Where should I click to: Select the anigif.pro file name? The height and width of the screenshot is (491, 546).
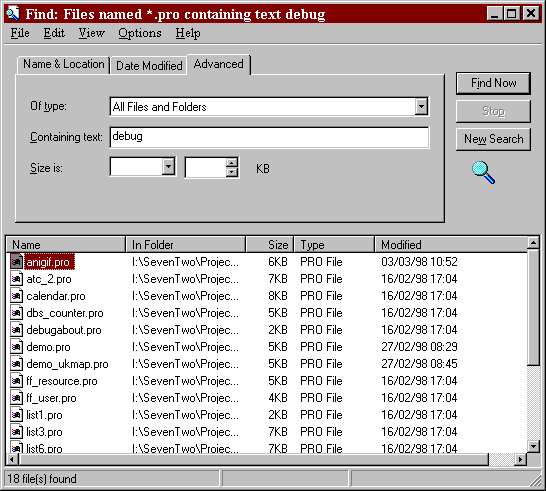48,262
